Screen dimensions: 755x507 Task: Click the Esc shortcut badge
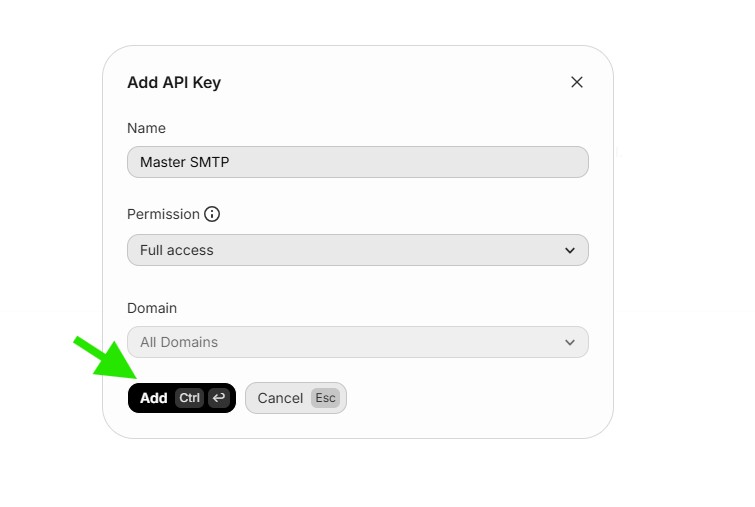[326, 398]
